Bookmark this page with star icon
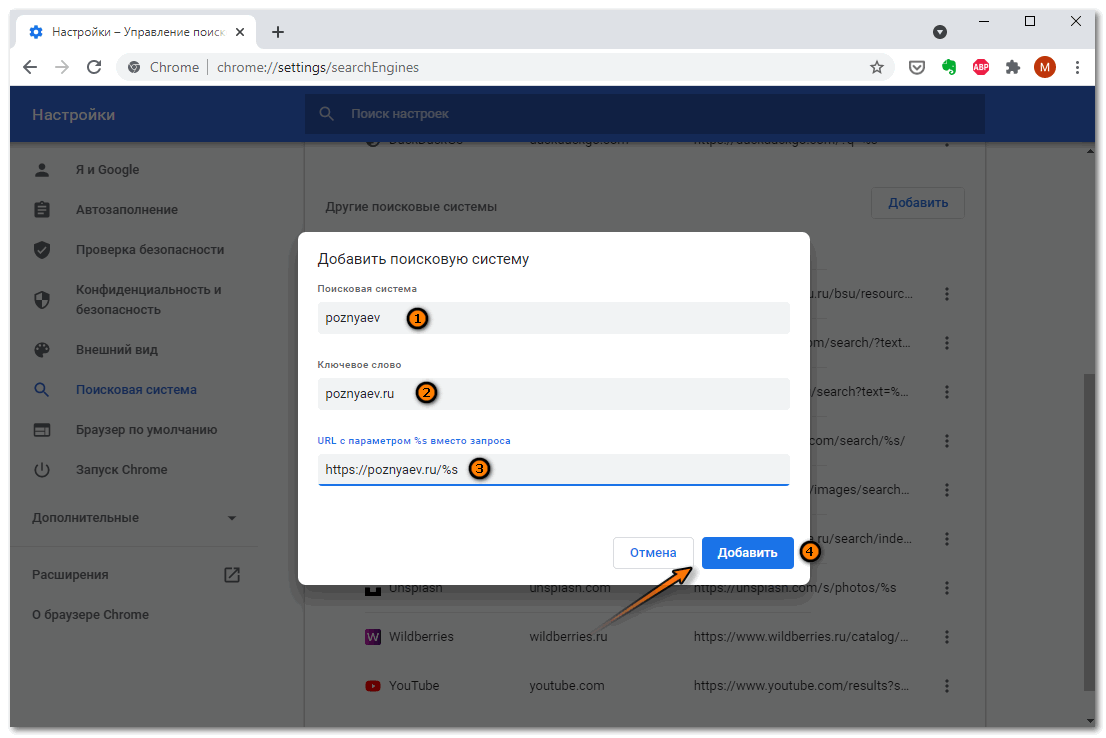Viewport: 1106px width, 738px height. 877,68
